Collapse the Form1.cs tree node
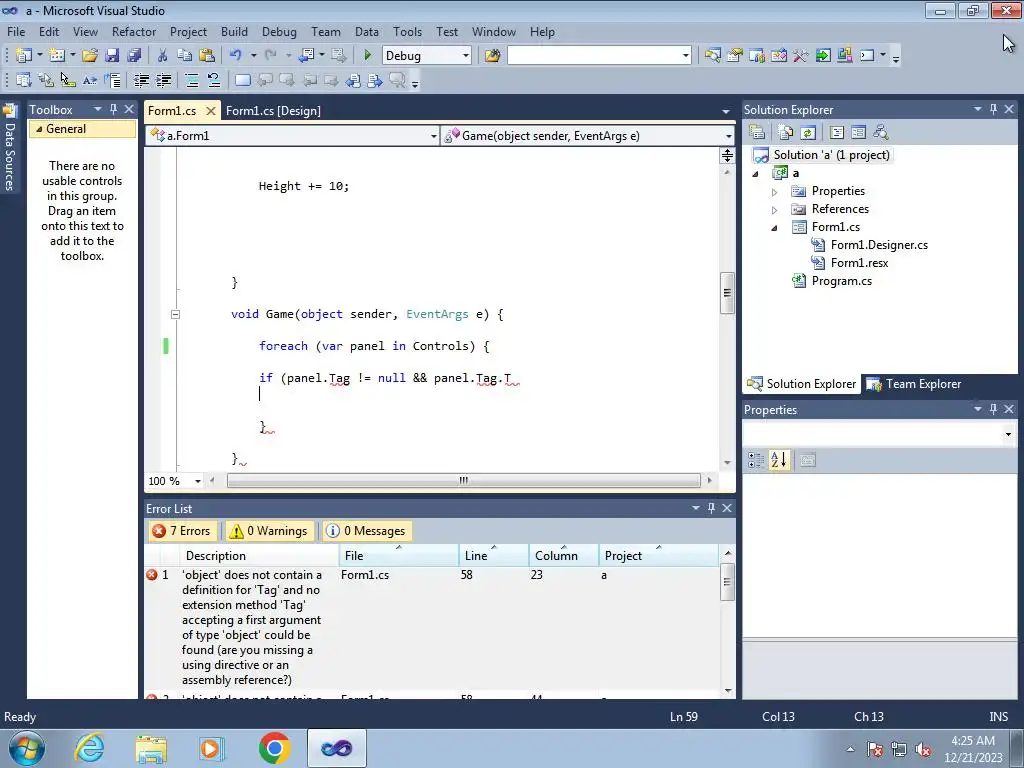1024x768 pixels. [x=775, y=228]
